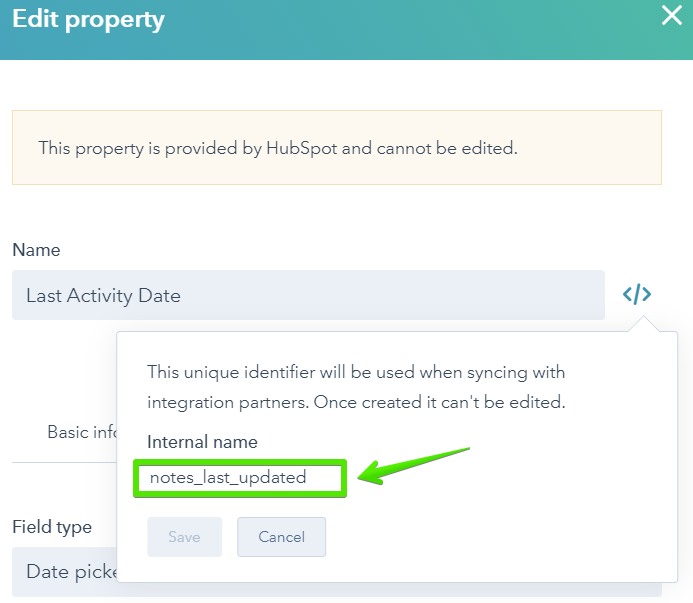This screenshot has width=693, height=603.
Task: Click the disabled Save button
Action: click(184, 537)
